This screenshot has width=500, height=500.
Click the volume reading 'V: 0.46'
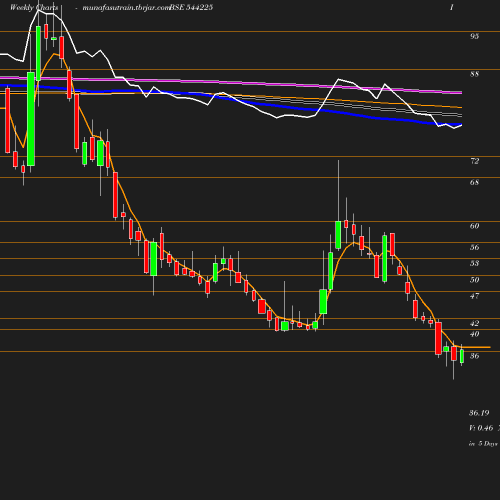click(481, 428)
